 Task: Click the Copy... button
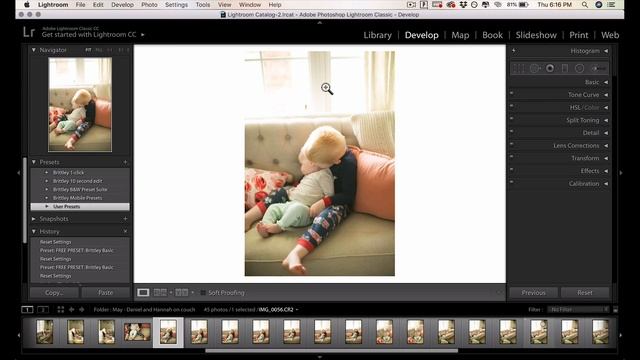(x=54, y=293)
